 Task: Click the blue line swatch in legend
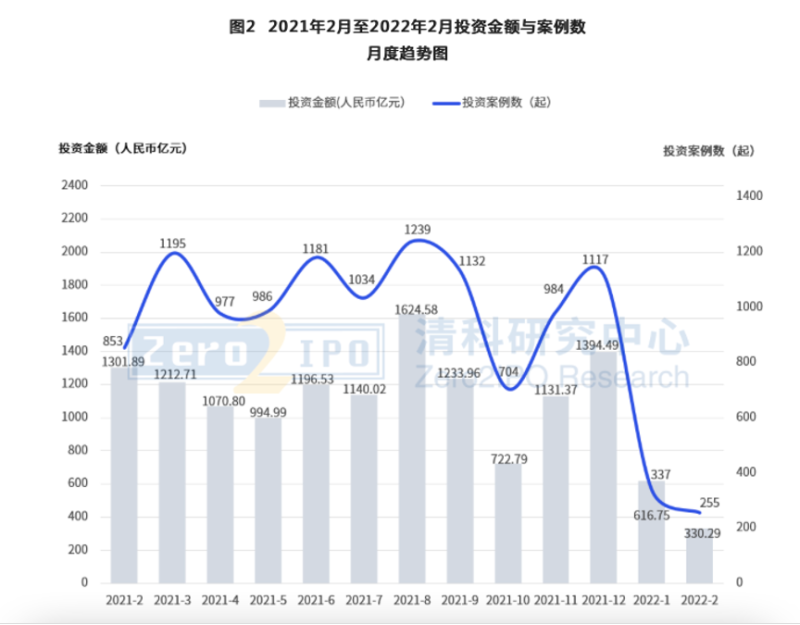tap(446, 103)
